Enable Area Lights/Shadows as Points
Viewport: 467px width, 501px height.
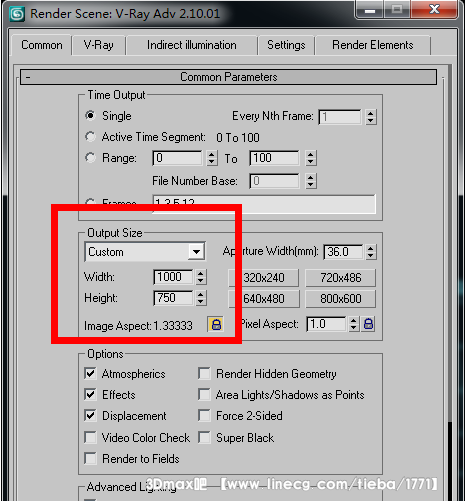[204, 394]
